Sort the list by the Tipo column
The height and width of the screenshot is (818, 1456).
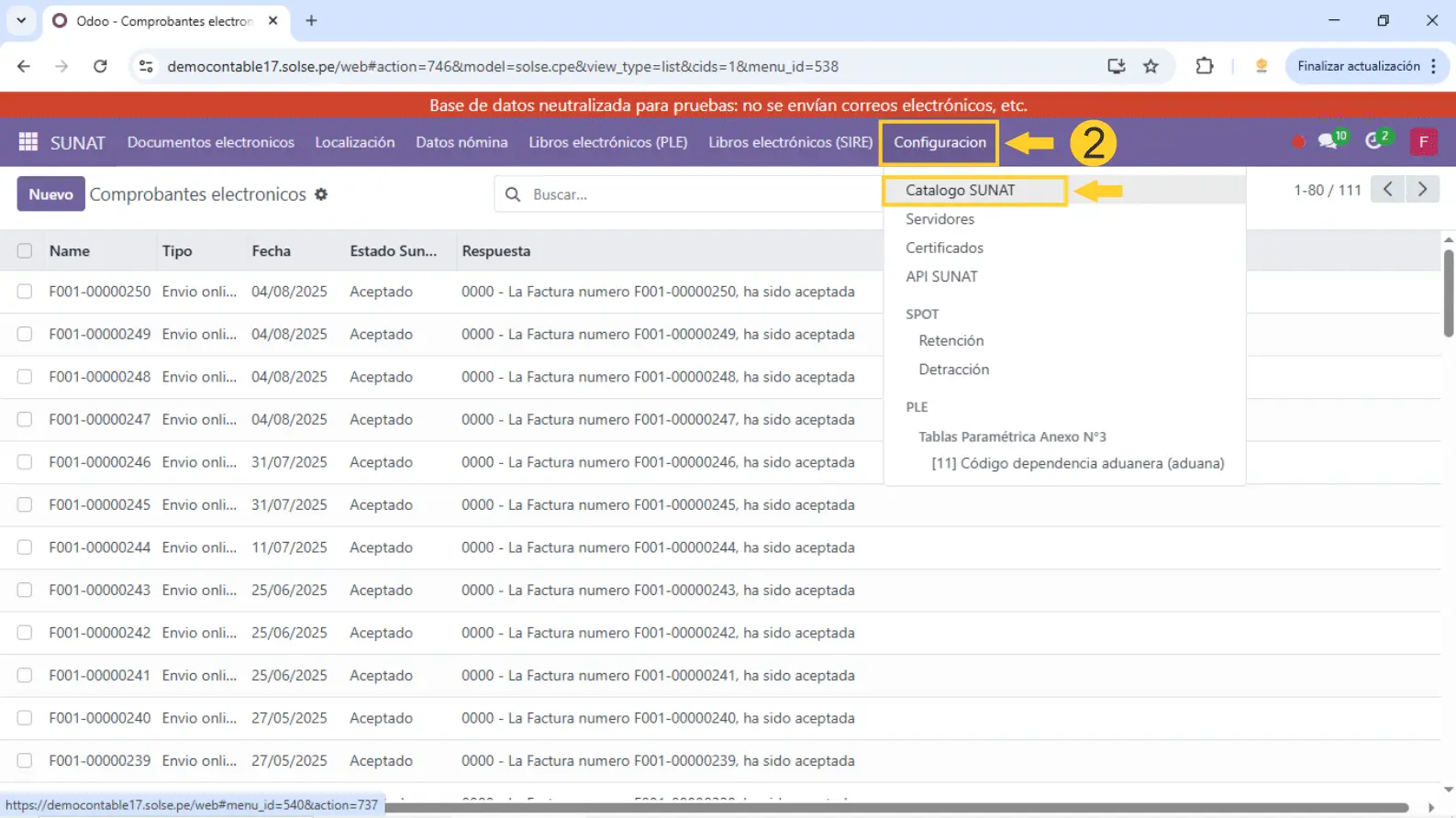177,251
